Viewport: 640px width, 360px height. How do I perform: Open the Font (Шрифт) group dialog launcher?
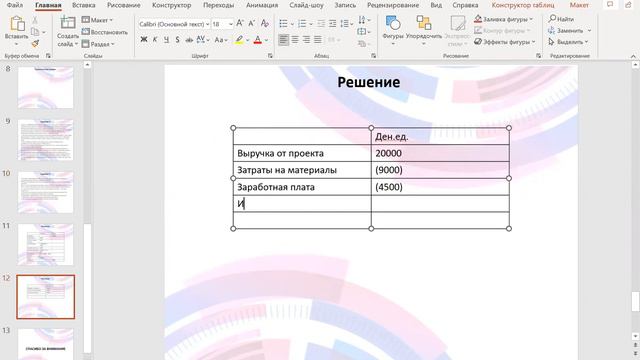[x=270, y=56]
